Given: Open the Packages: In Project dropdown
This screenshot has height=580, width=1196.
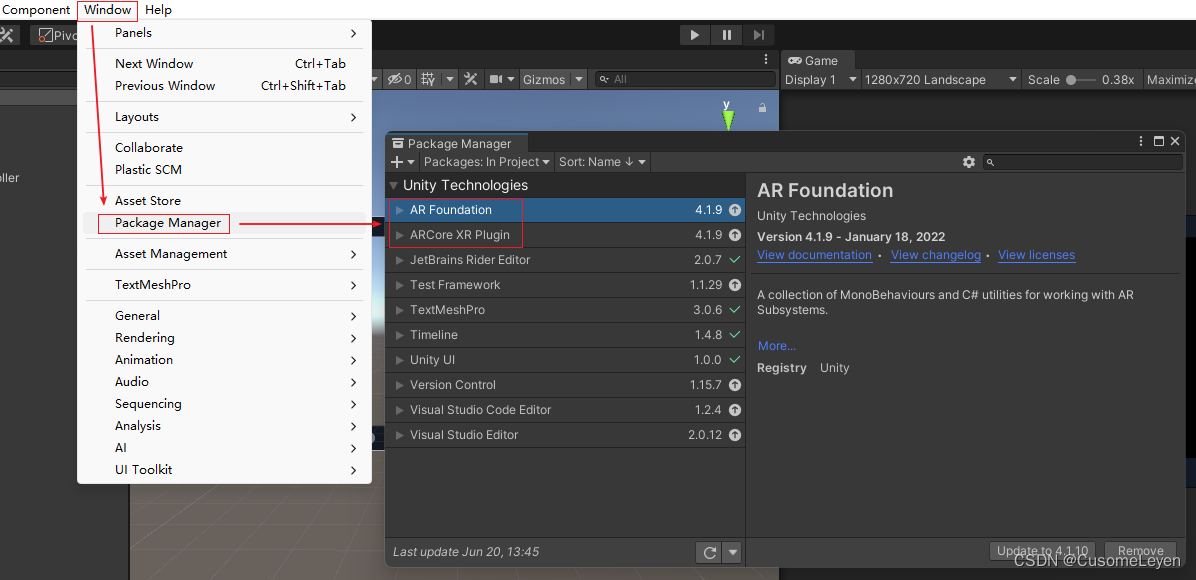Looking at the screenshot, I should (487, 162).
